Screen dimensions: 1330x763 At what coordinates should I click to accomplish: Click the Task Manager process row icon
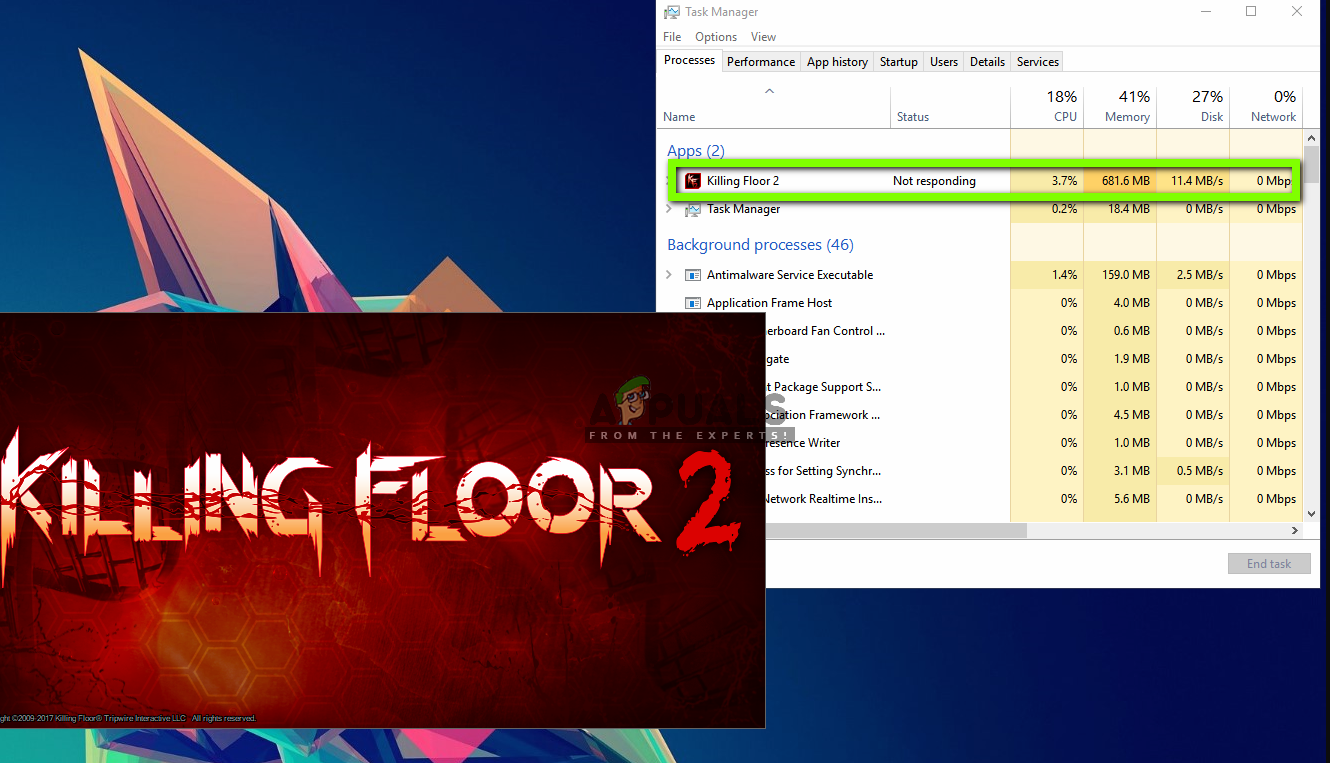[x=692, y=209]
